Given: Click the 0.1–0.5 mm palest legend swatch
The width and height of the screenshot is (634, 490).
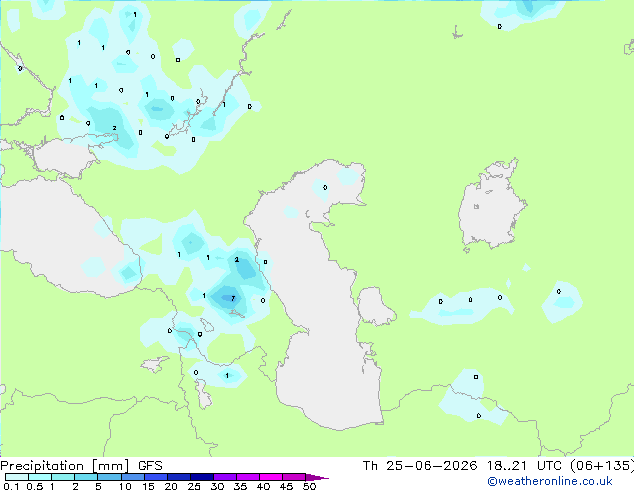Looking at the screenshot, I should (17, 477).
